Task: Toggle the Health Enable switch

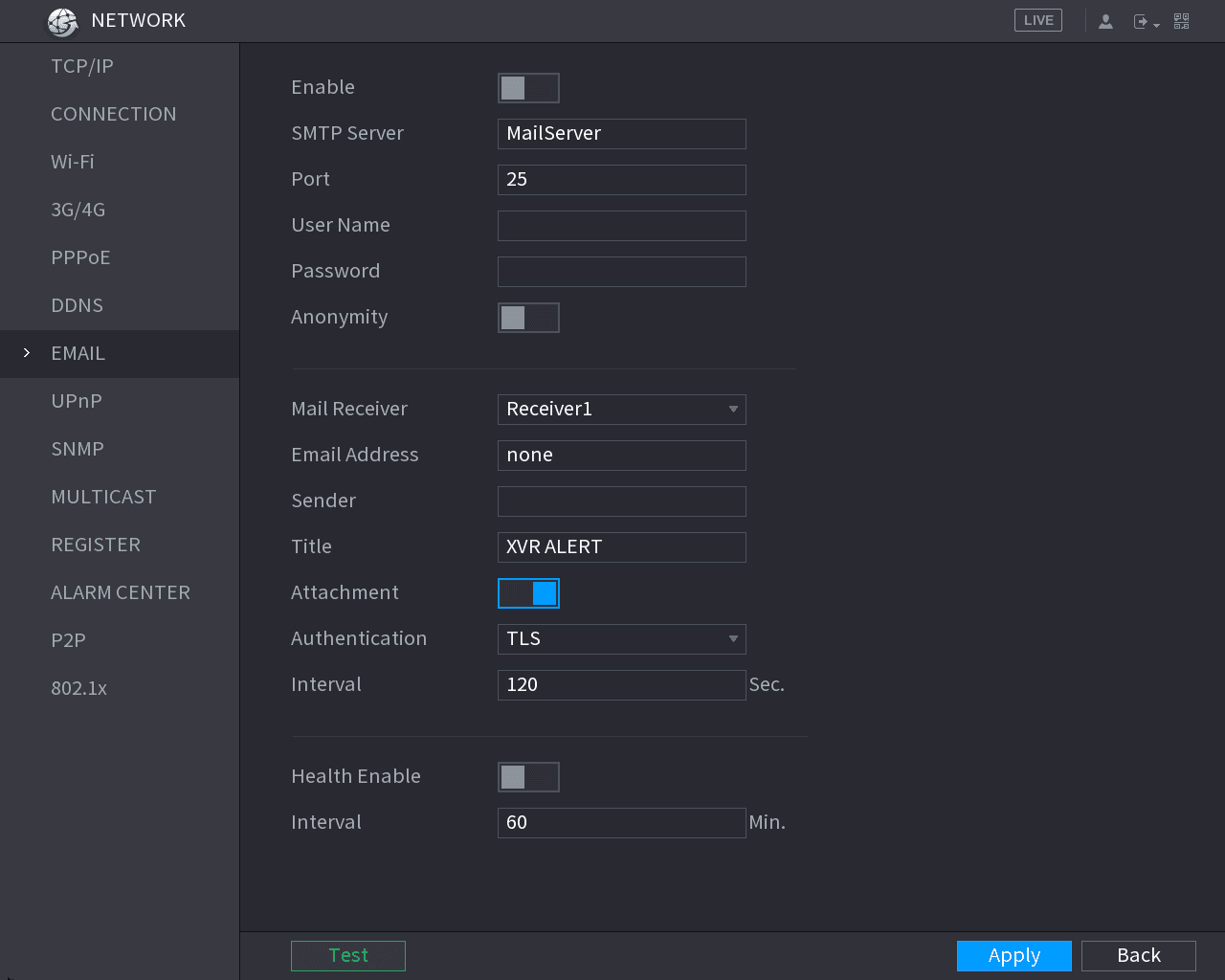Action: coord(528,777)
